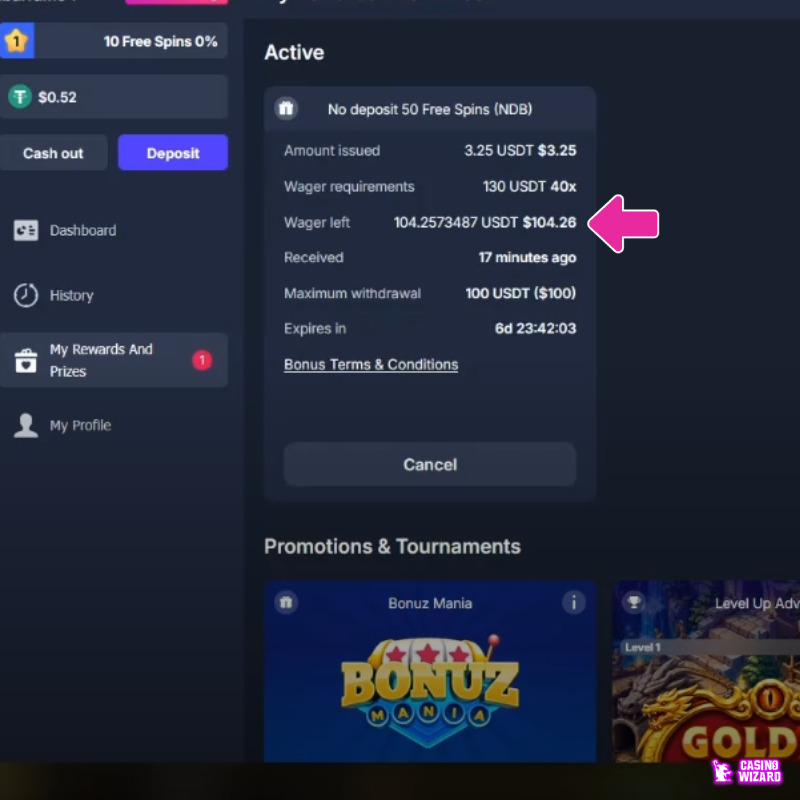Click the "Level 1" label on tournament card
This screenshot has width=800, height=800.
pos(643,647)
